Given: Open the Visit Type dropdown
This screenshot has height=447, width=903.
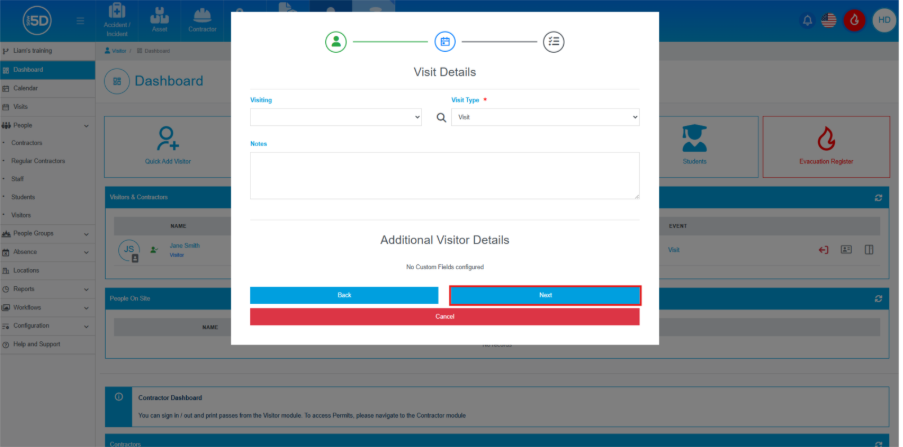Looking at the screenshot, I should pyautogui.click(x=545, y=118).
